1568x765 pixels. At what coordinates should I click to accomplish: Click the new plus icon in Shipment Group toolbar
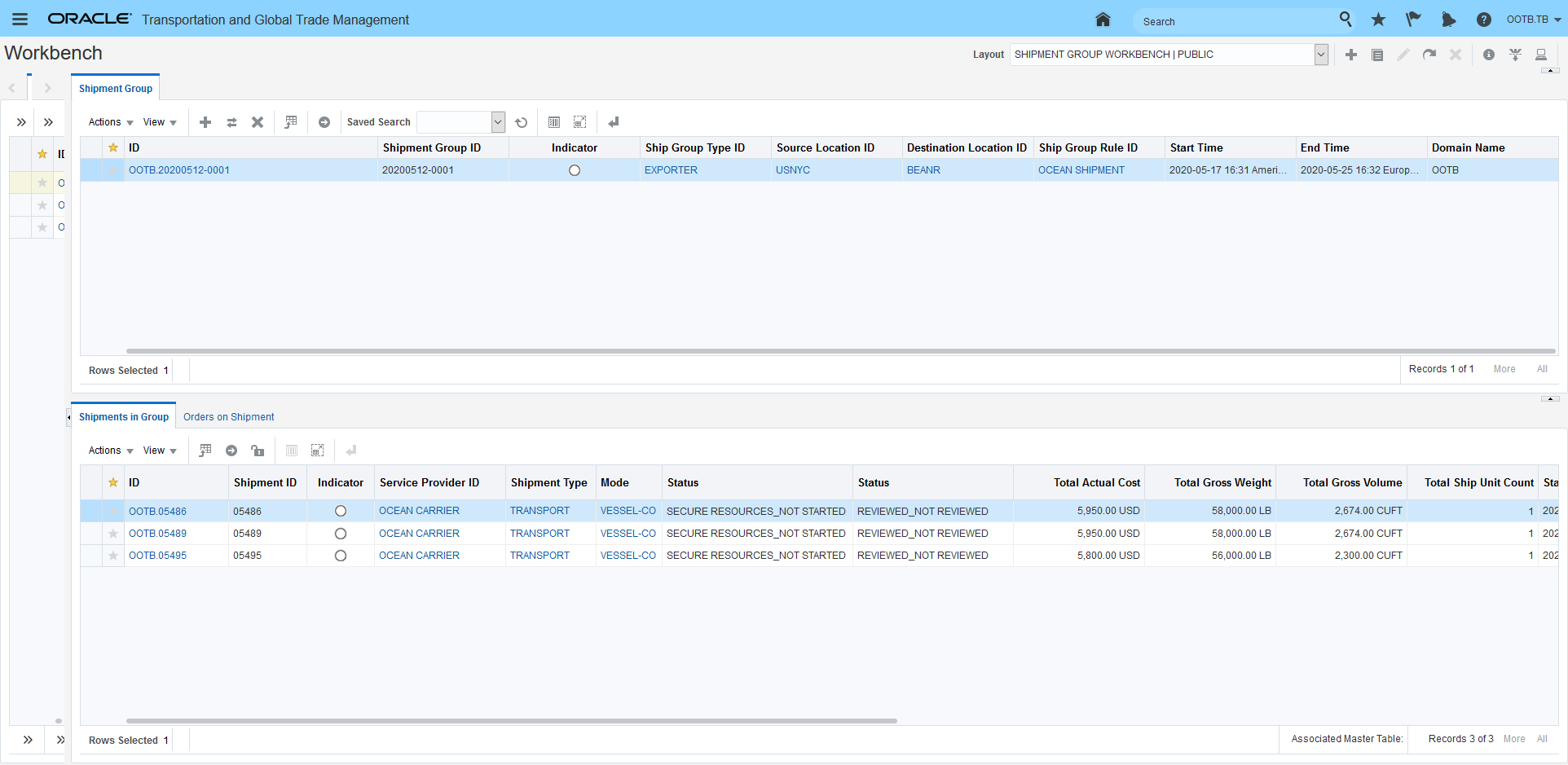[x=205, y=122]
